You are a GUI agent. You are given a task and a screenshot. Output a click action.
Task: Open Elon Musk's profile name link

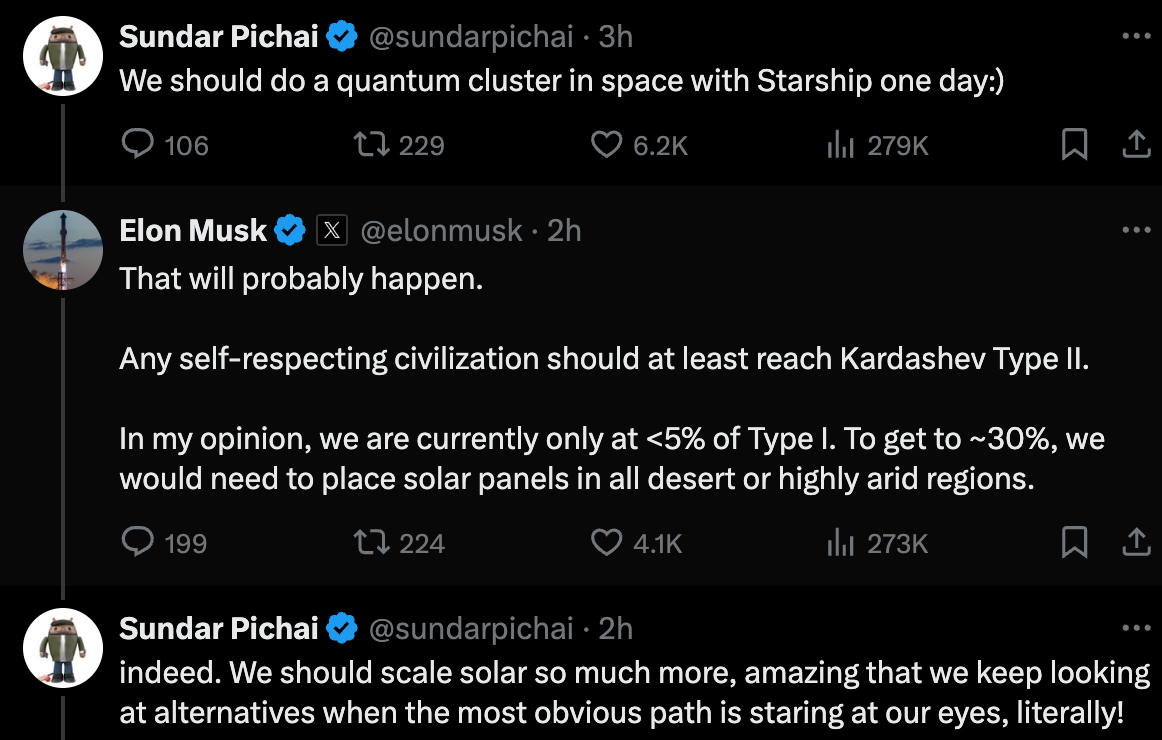pos(193,231)
